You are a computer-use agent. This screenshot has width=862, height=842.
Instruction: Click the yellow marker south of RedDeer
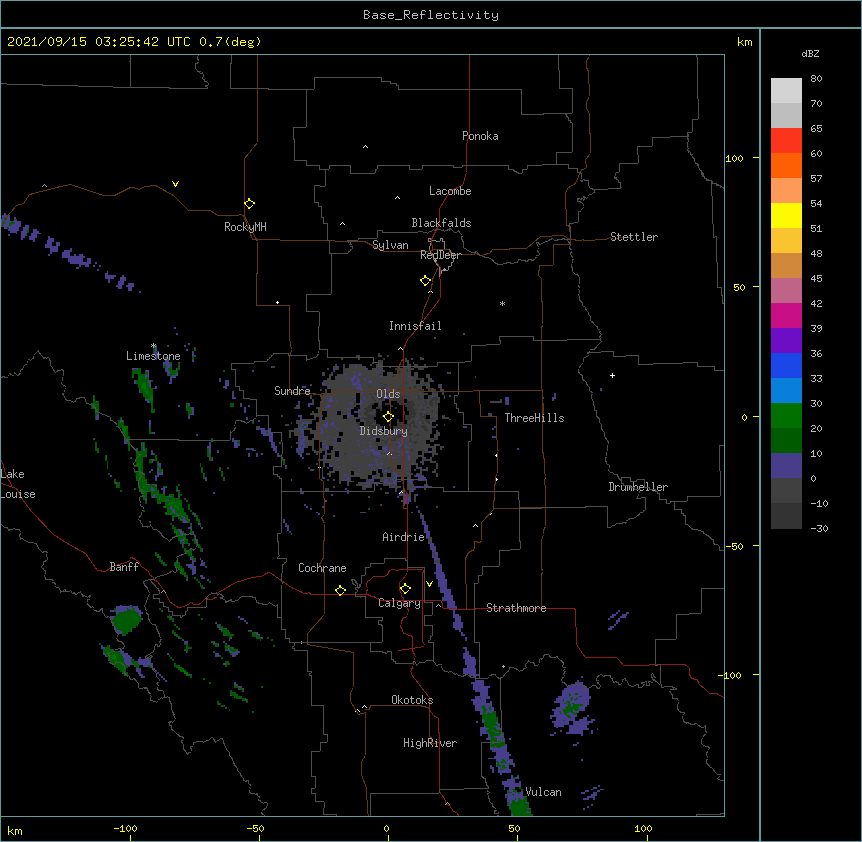[x=425, y=281]
